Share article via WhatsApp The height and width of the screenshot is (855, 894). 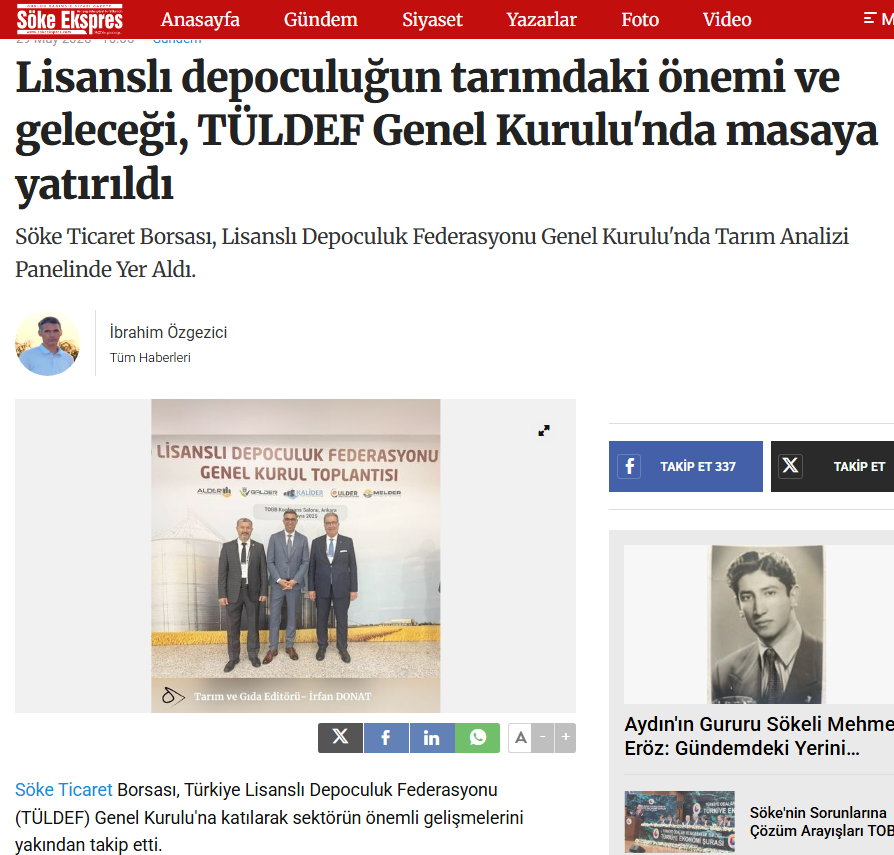point(477,738)
